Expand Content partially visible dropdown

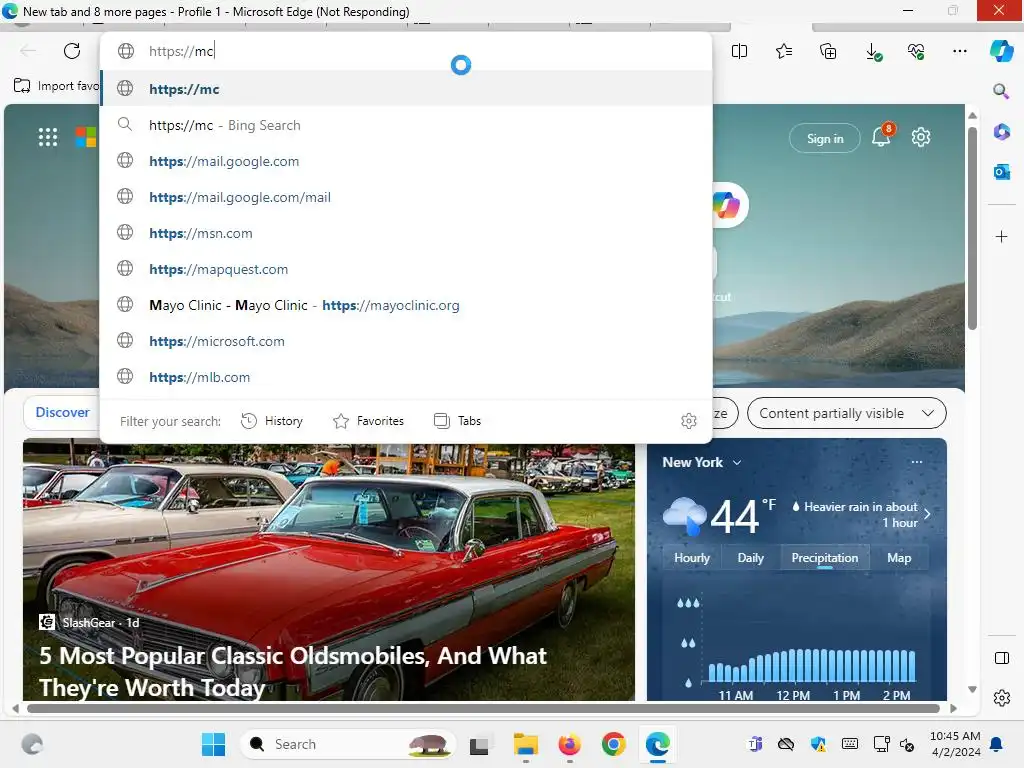pyautogui.click(x=846, y=413)
